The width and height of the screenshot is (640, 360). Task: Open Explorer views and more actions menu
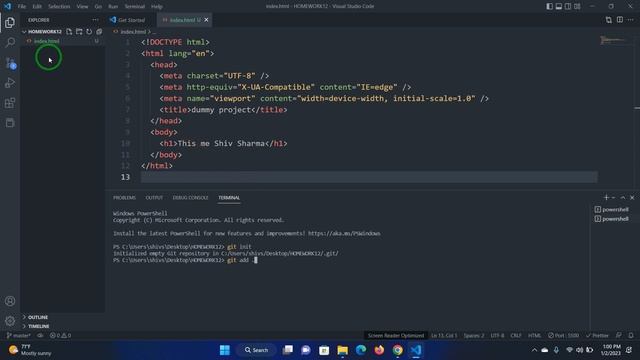tap(95, 20)
